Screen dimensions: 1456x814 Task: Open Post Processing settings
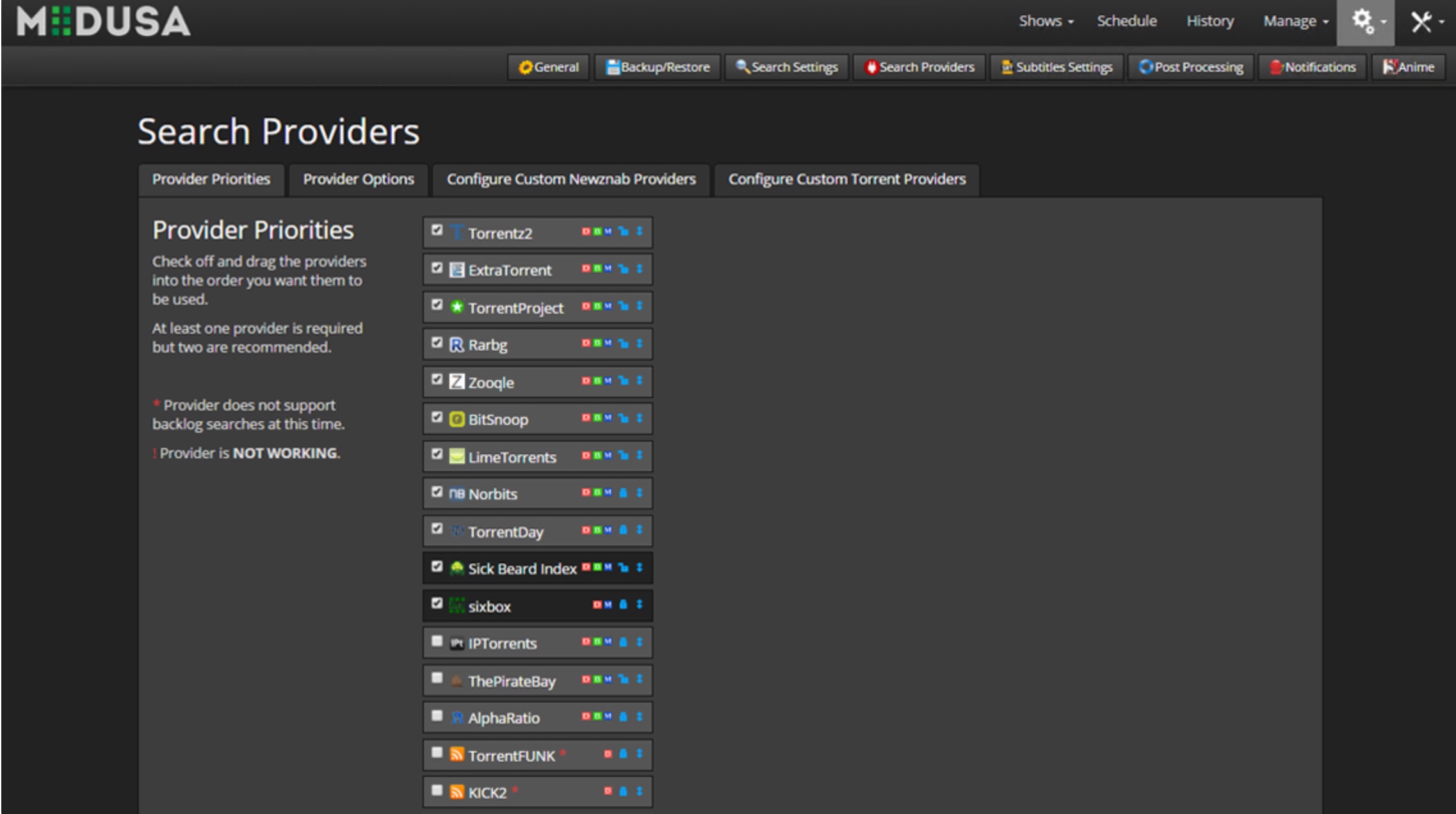tap(1190, 67)
